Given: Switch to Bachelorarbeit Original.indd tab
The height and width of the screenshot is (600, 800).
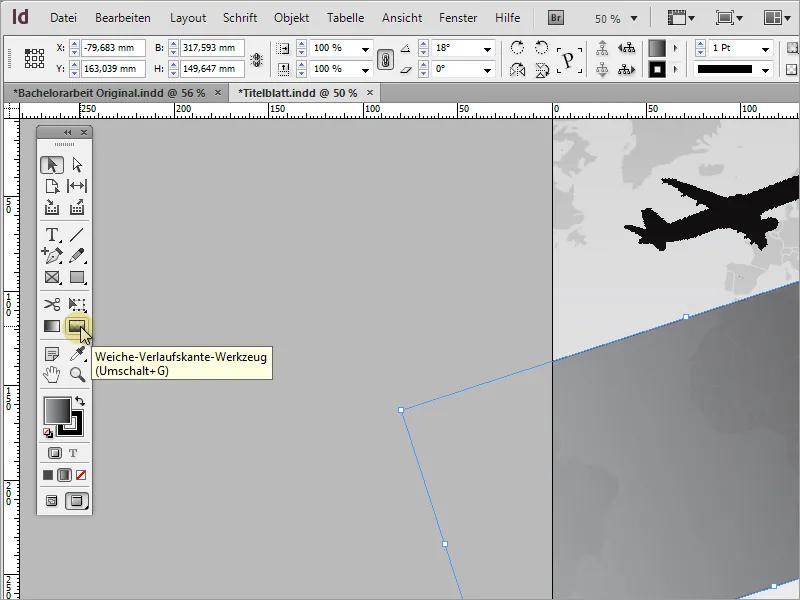Looking at the screenshot, I should point(109,93).
